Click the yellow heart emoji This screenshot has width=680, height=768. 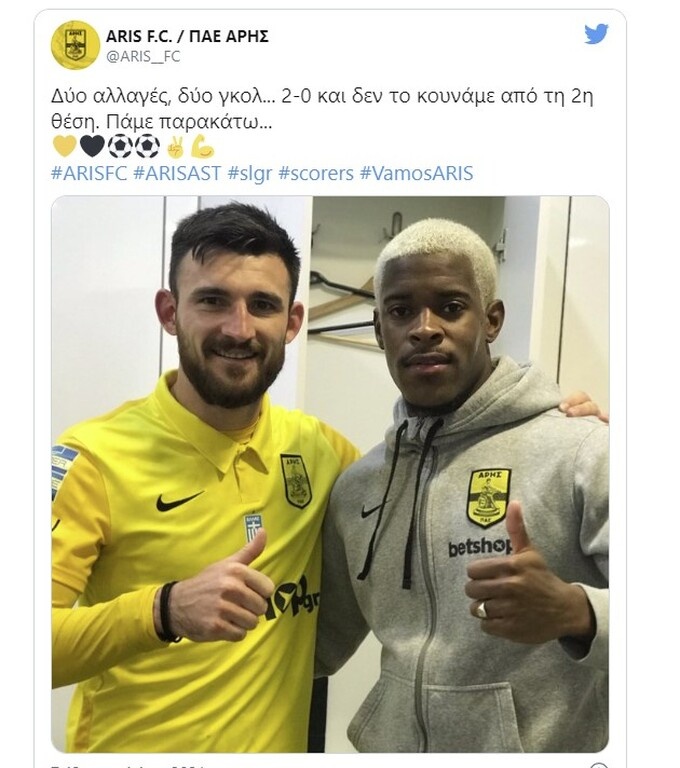coord(65,146)
